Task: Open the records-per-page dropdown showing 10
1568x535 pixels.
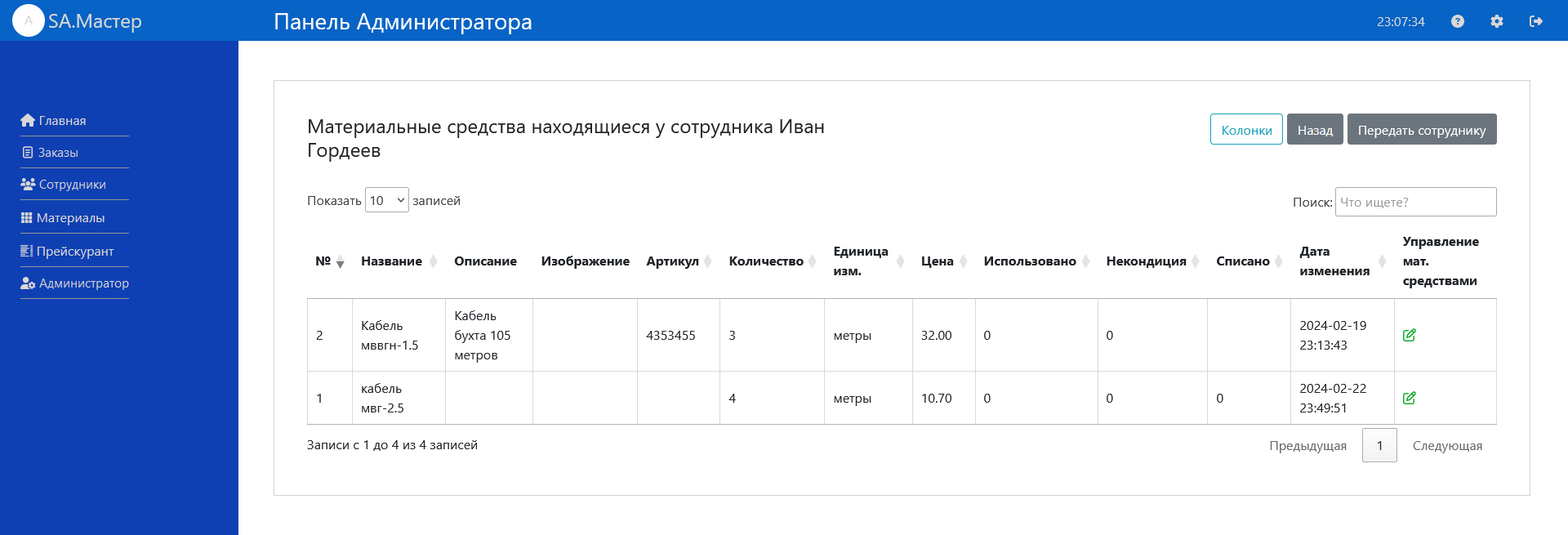Action: (387, 200)
